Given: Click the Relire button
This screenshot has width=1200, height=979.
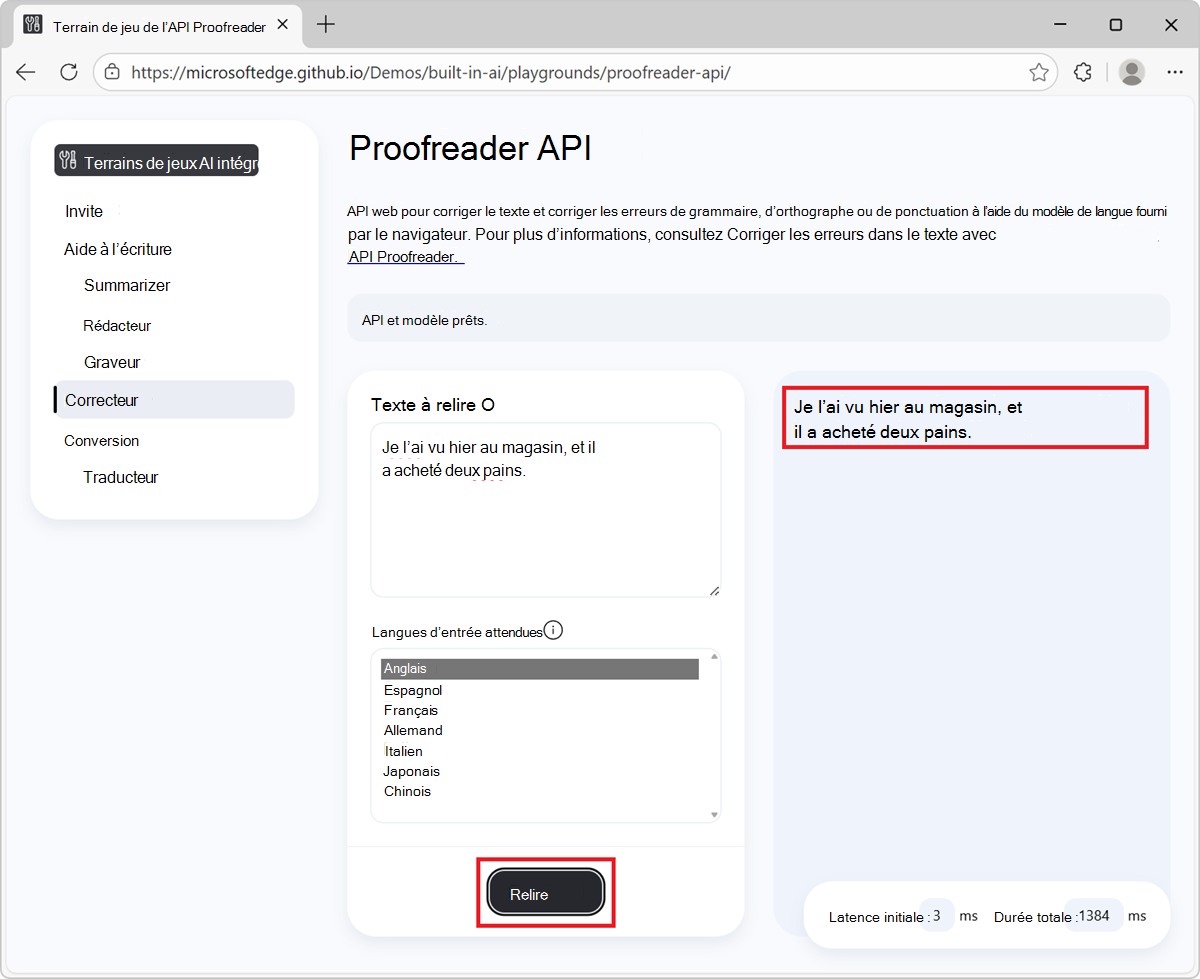Looking at the screenshot, I should click(x=546, y=893).
